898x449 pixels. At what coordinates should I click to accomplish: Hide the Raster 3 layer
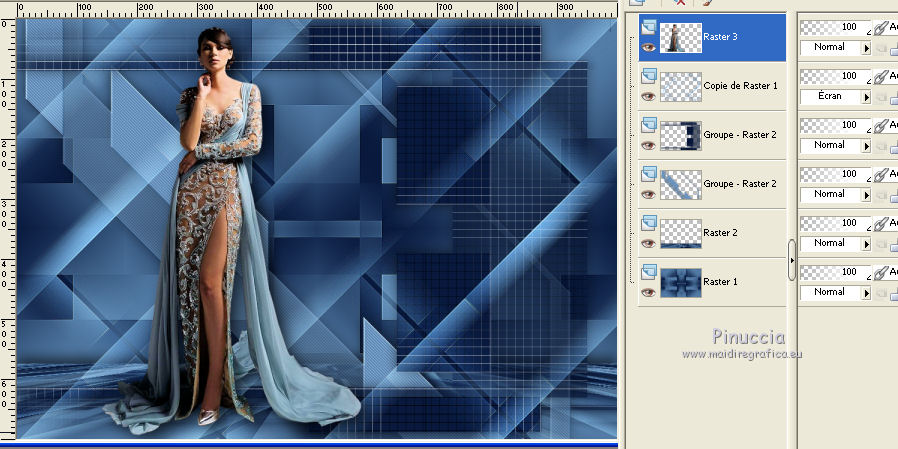click(x=648, y=48)
